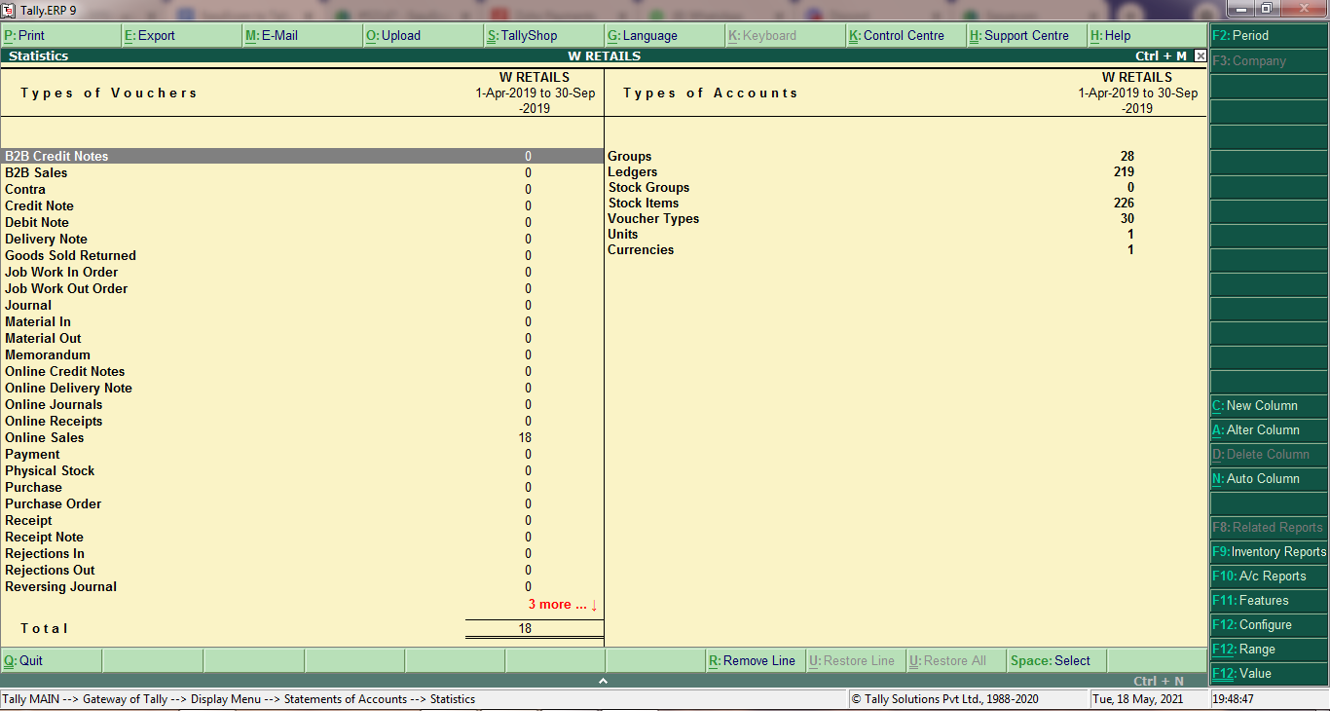The image size is (1330, 711).
Task: Select the Goods Sold Returned row
Action: [302, 255]
